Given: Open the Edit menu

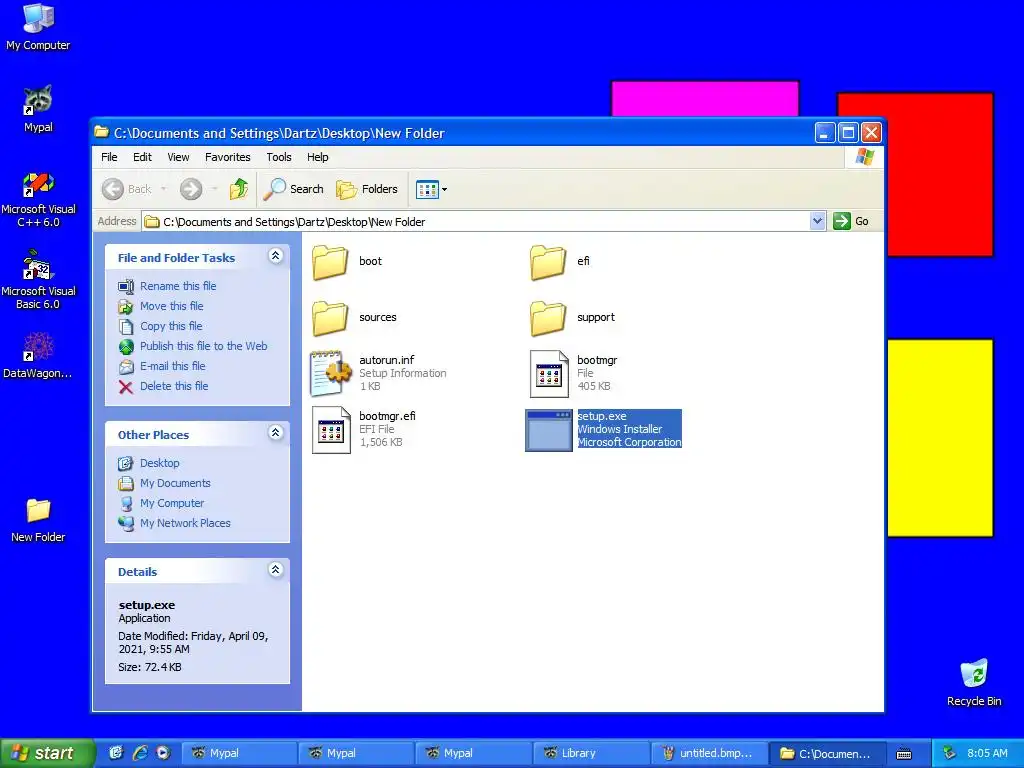Looking at the screenshot, I should point(142,157).
